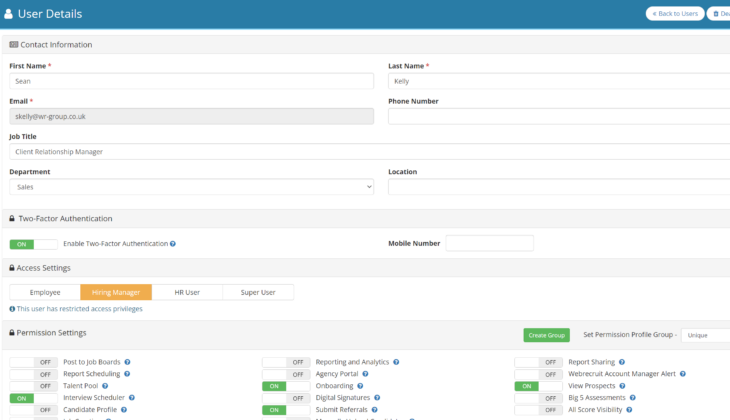This screenshot has width=730, height=420.
Task: Click help icon next to Reporting and Analytics
Action: click(396, 362)
